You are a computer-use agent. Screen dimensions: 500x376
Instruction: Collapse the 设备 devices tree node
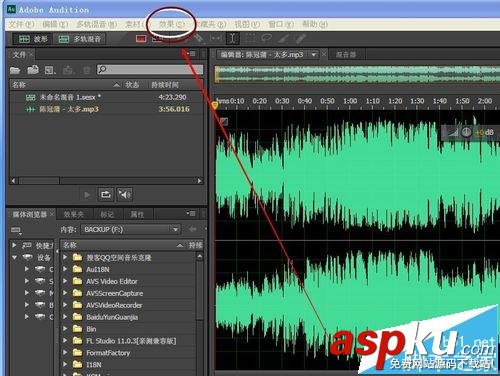[x=14, y=257]
